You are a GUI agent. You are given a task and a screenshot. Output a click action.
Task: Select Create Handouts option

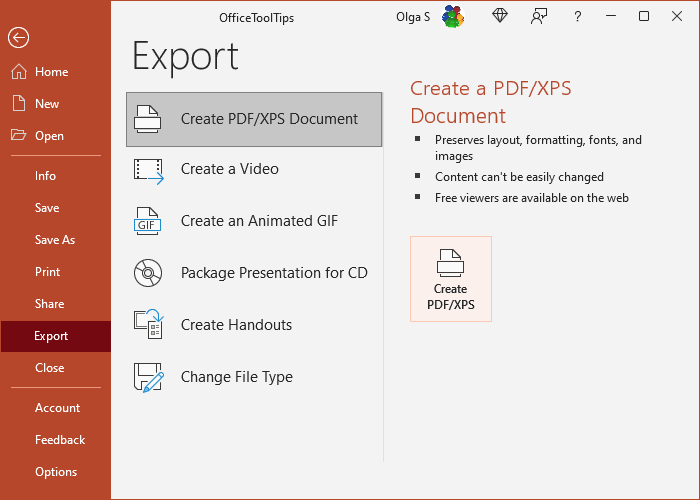click(x=254, y=325)
